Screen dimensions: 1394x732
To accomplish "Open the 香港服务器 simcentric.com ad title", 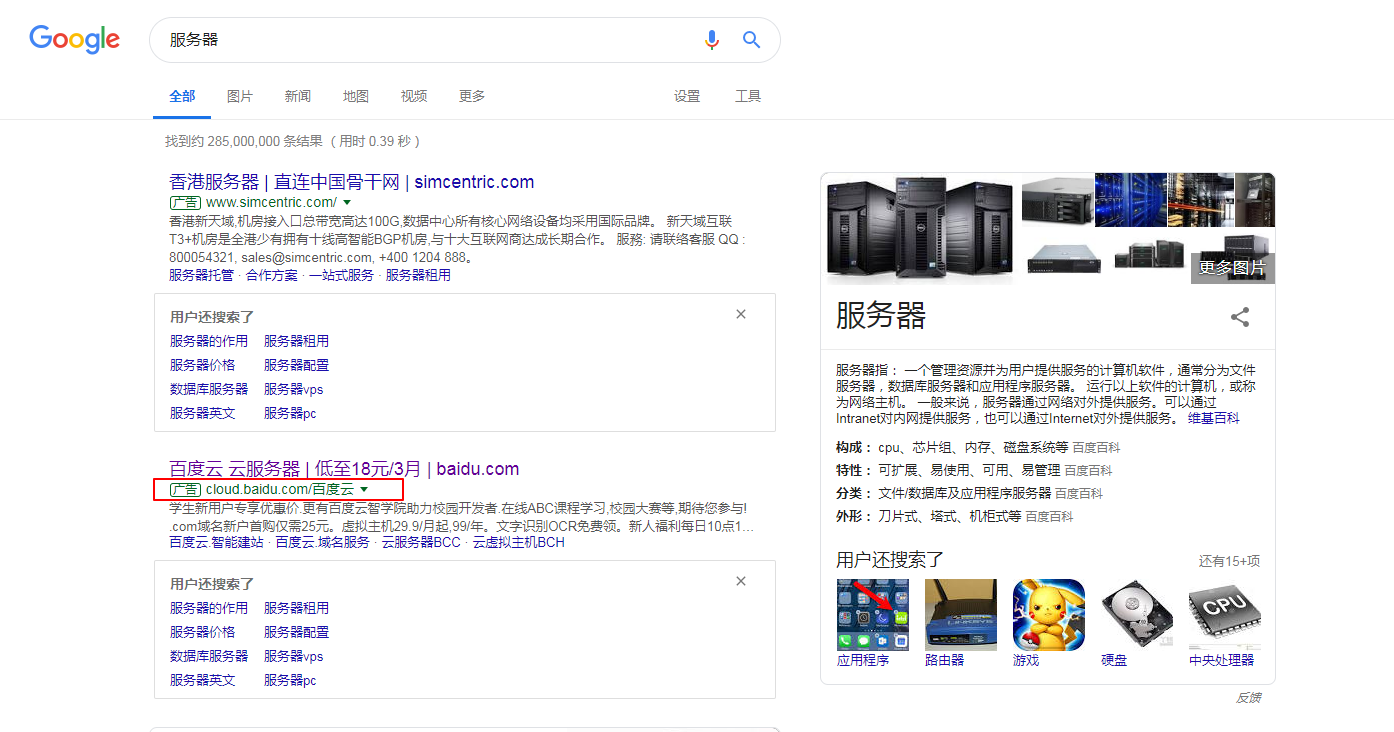I will click(352, 182).
